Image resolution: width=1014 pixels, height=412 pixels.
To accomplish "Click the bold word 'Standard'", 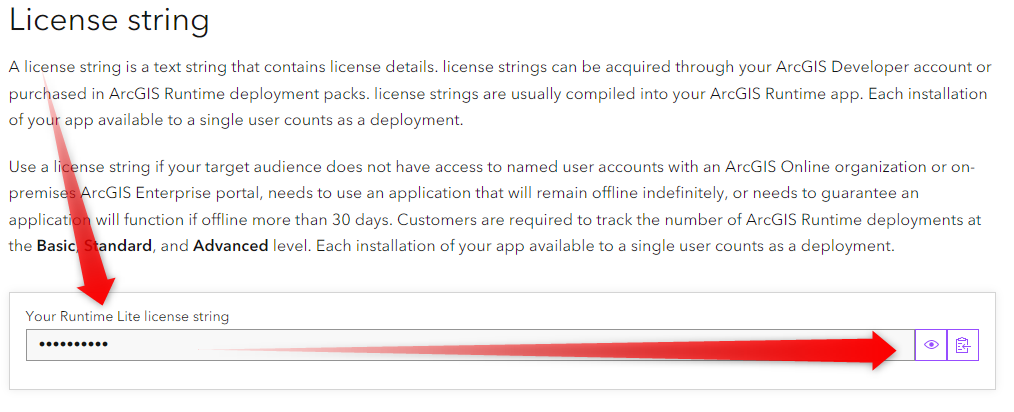I will tap(118, 246).
